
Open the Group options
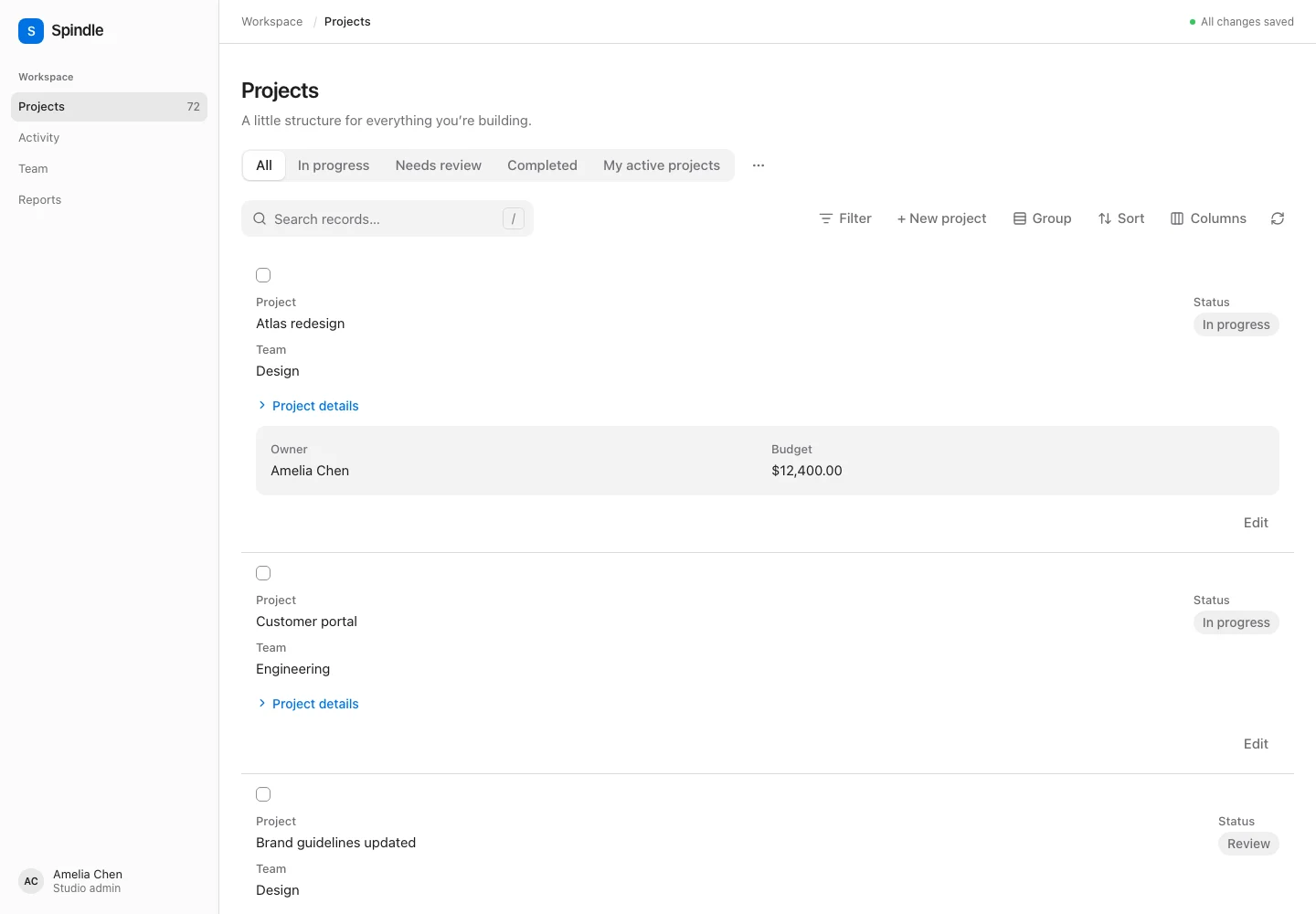click(1043, 218)
